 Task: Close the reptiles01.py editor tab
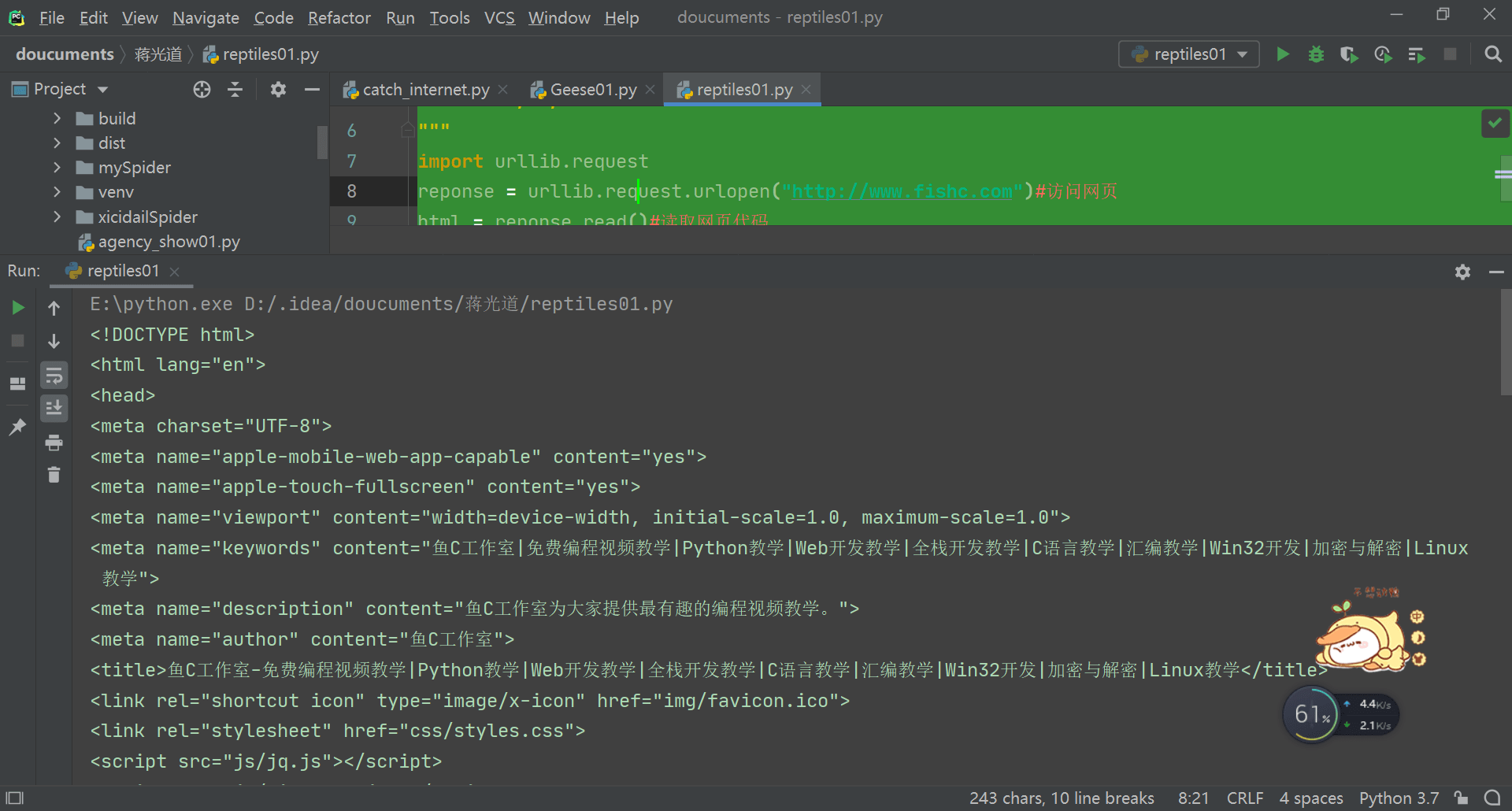tap(806, 90)
